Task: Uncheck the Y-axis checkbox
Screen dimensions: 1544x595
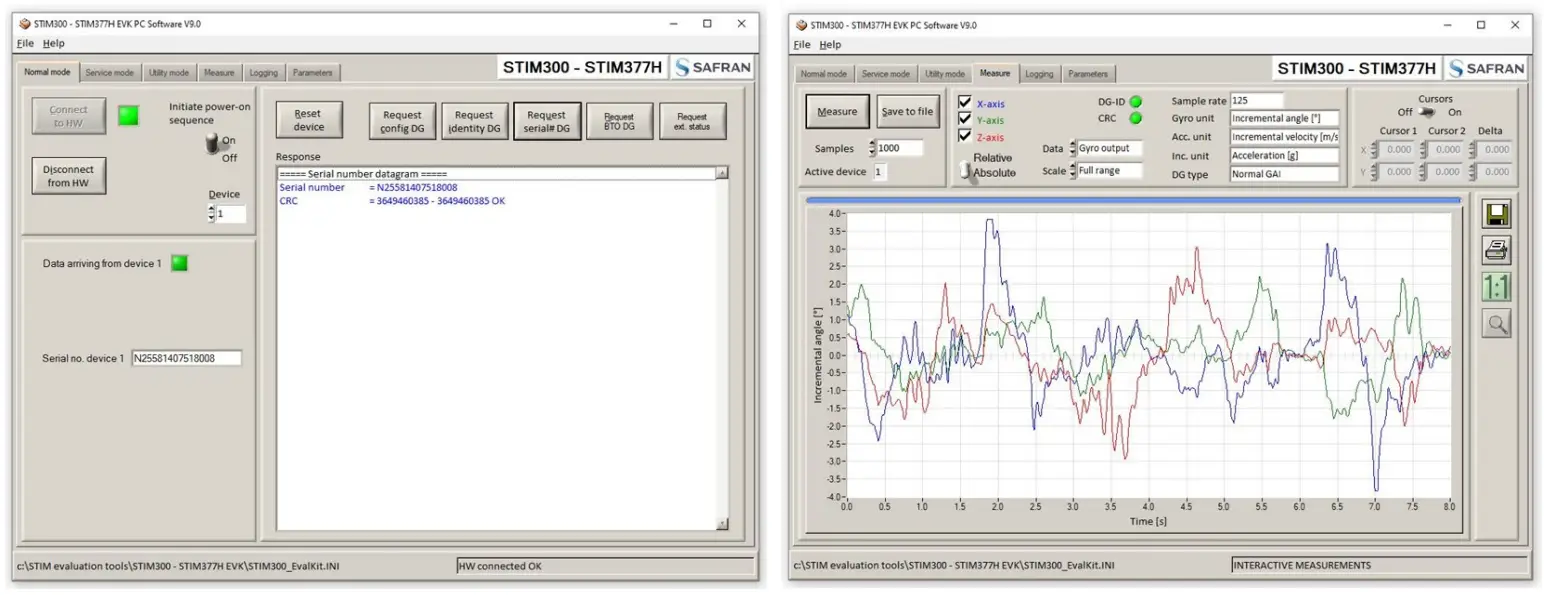Action: point(965,119)
